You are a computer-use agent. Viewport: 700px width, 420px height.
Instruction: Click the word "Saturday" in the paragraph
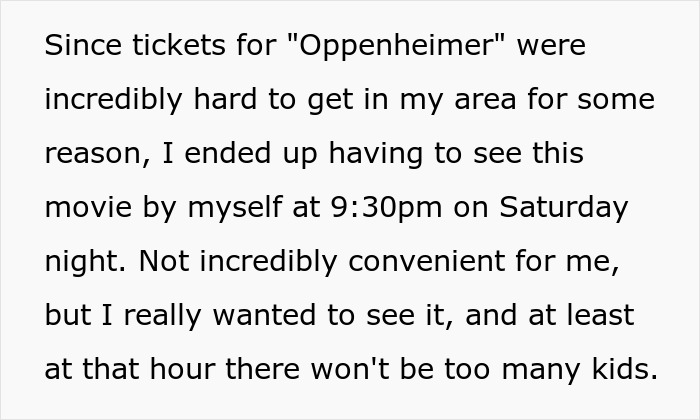point(563,208)
